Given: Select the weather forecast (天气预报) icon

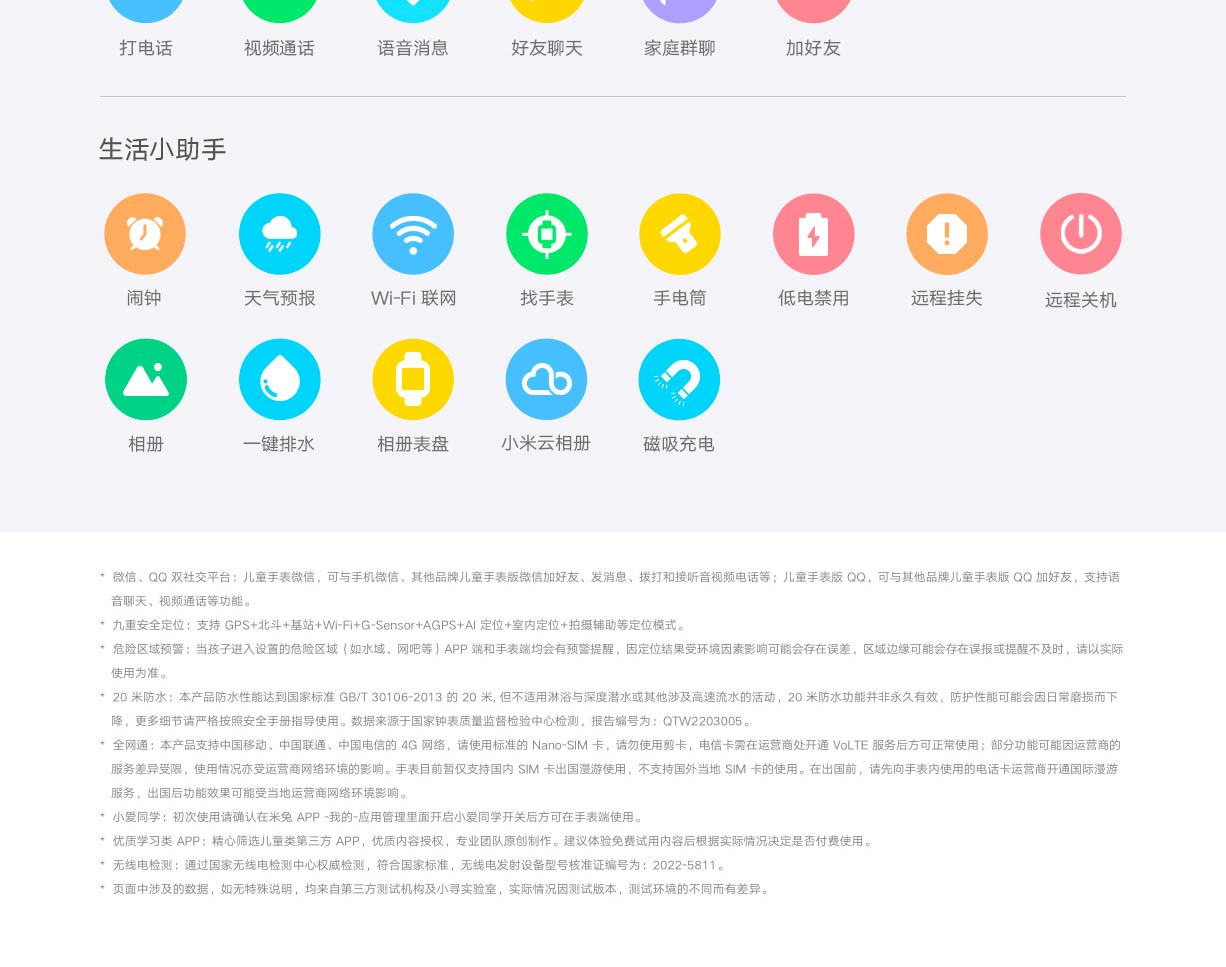Looking at the screenshot, I should pyautogui.click(x=279, y=234).
